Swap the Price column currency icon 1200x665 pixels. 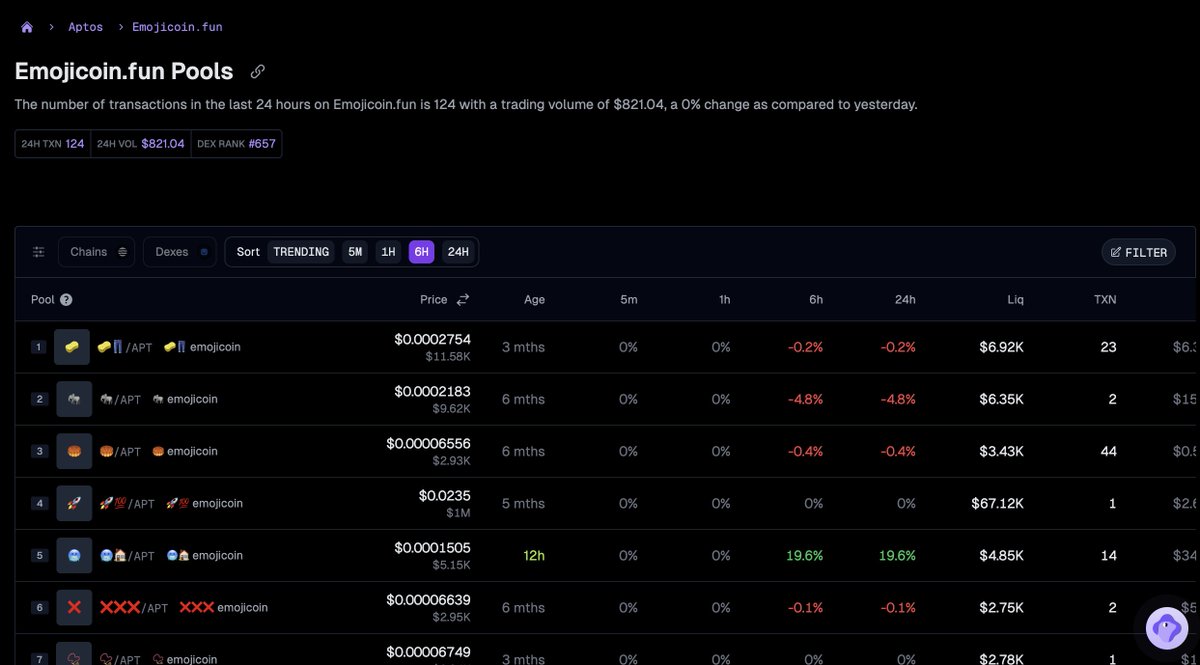462,299
